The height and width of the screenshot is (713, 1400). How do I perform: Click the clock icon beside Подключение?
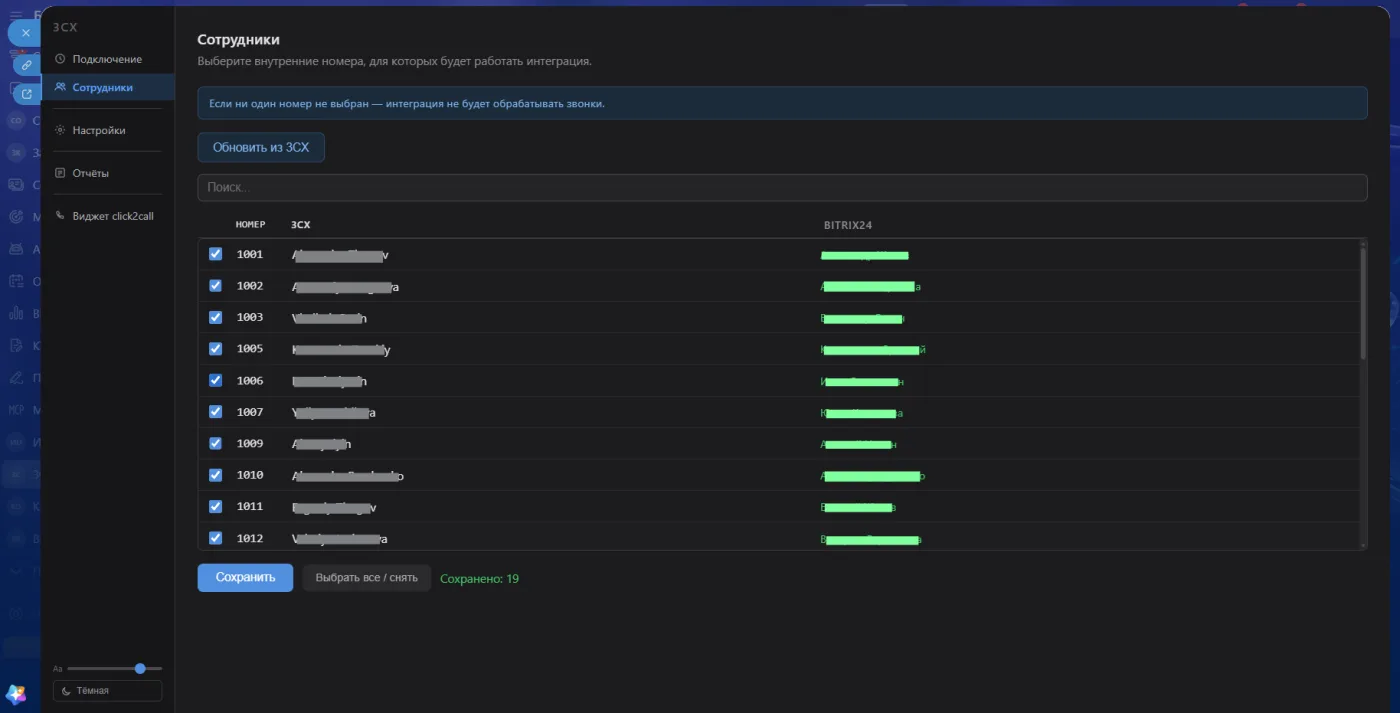click(x=60, y=59)
